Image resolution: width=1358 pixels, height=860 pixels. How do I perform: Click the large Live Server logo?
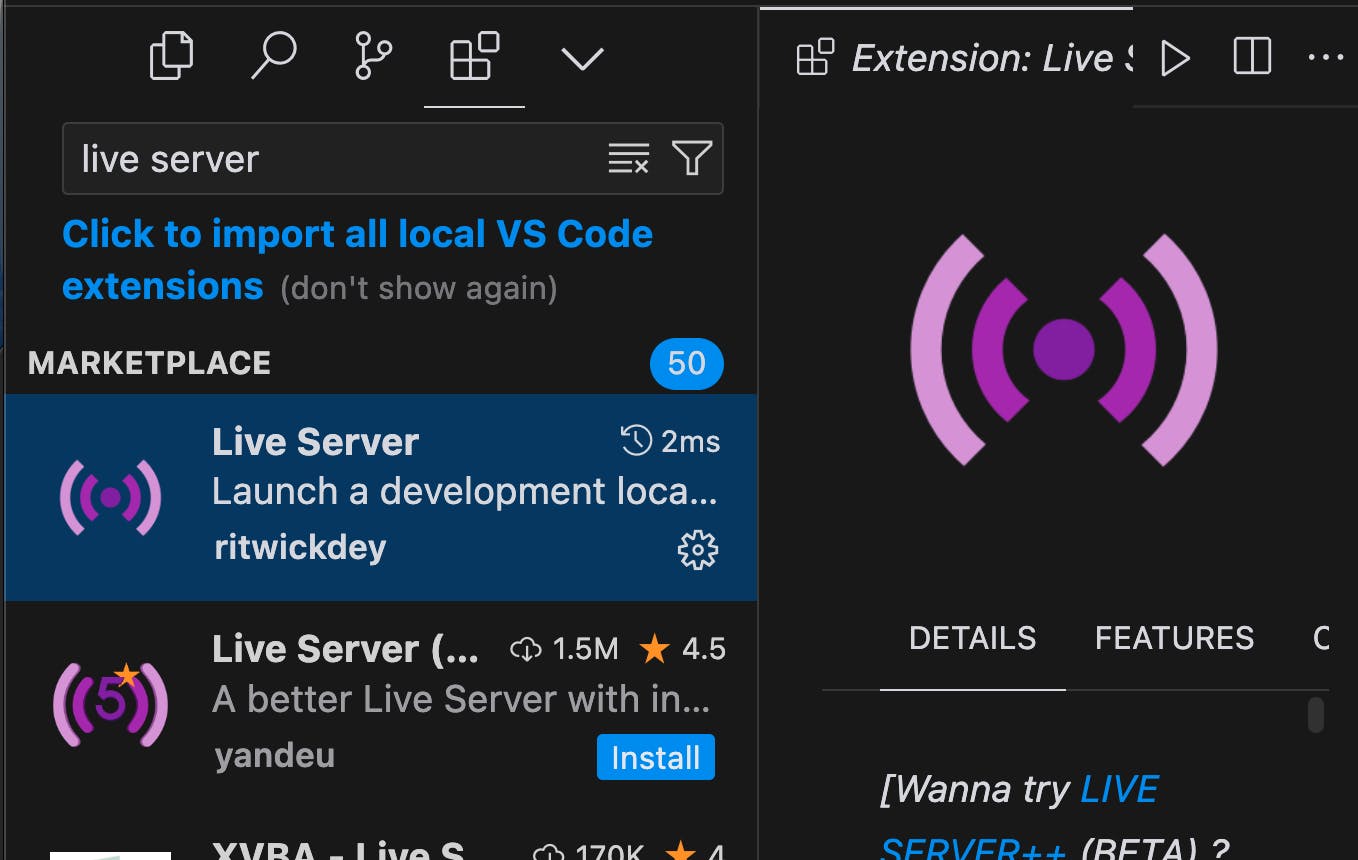pyautogui.click(x=1064, y=350)
